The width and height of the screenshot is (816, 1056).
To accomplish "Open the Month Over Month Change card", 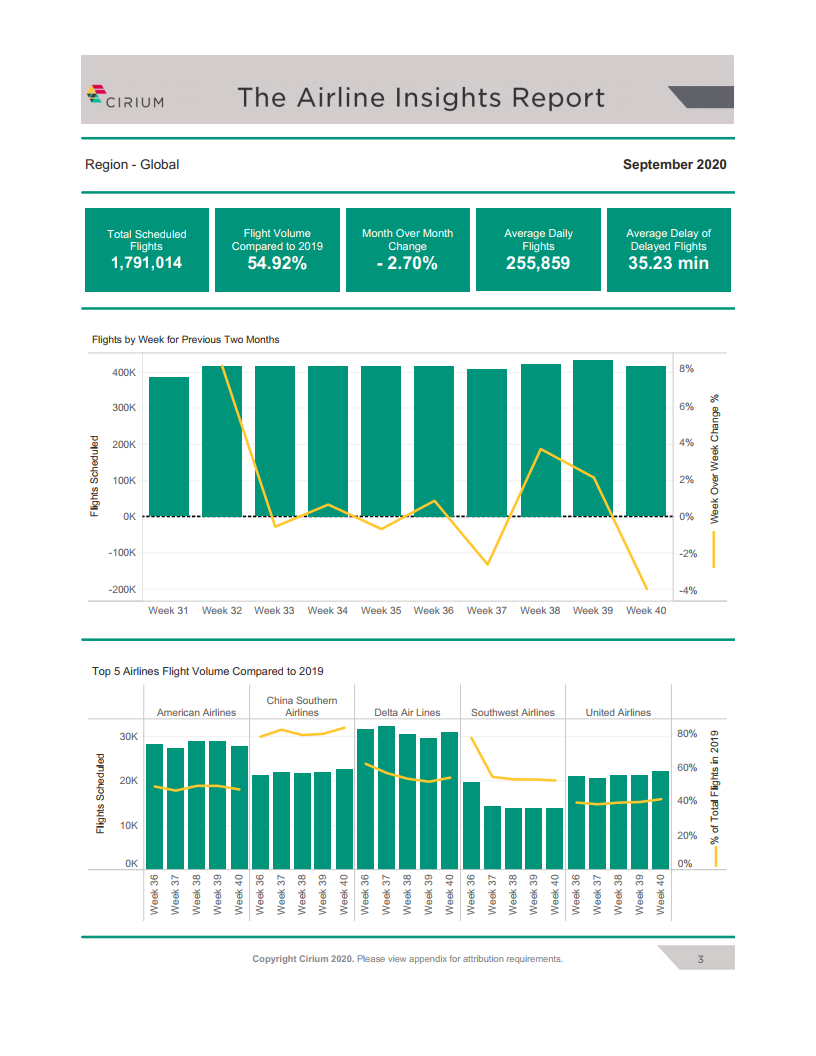I will (x=407, y=250).
